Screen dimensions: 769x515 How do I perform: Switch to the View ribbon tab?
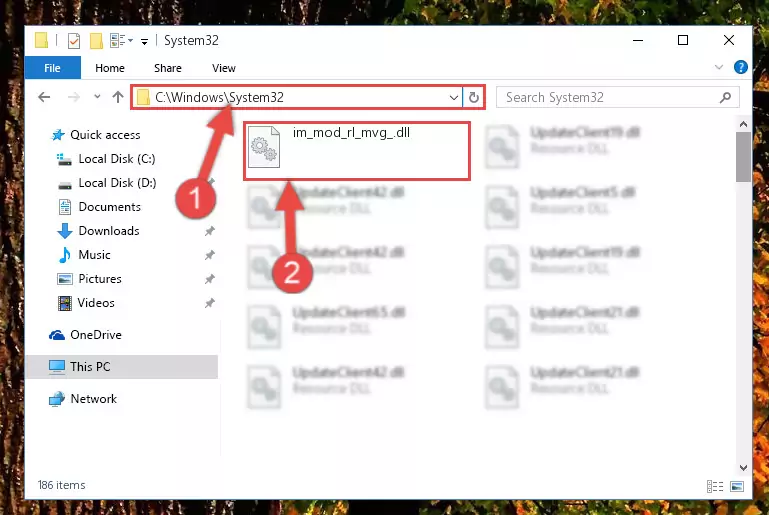pyautogui.click(x=224, y=68)
